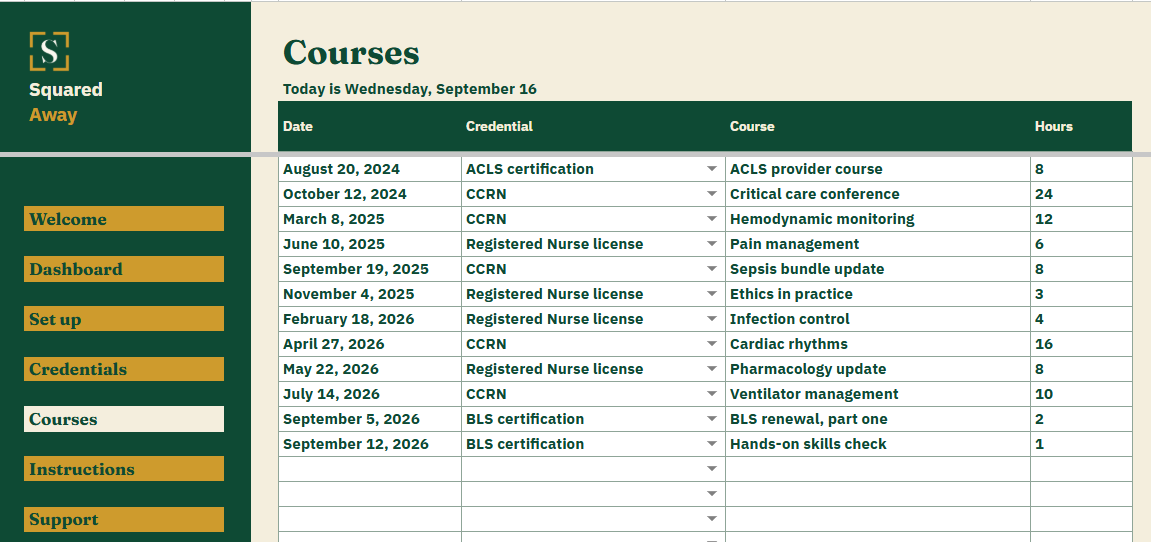
Task: Select the April 27, 2026 date cell
Action: pos(370,344)
